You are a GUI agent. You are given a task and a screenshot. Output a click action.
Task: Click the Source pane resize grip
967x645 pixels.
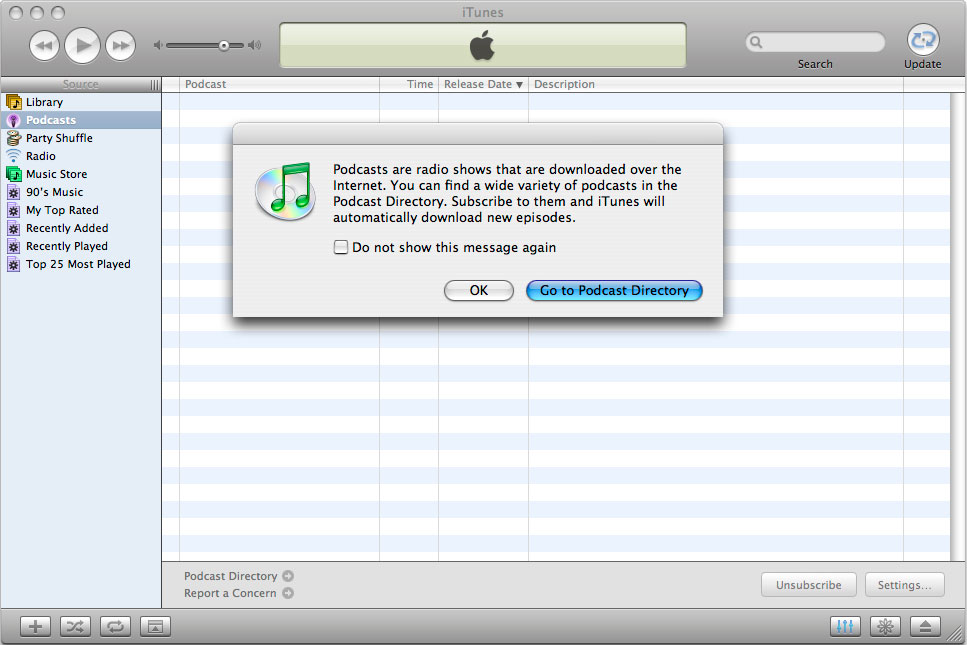[155, 84]
